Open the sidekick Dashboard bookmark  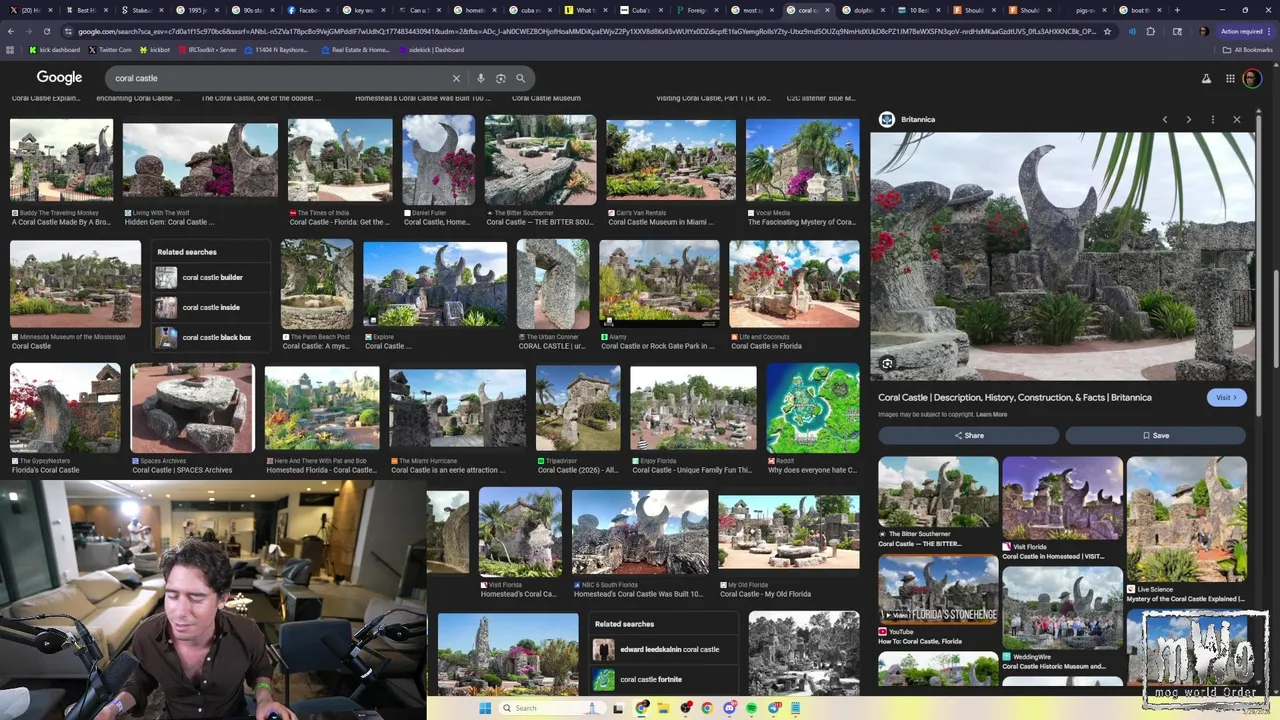pyautogui.click(x=432, y=50)
